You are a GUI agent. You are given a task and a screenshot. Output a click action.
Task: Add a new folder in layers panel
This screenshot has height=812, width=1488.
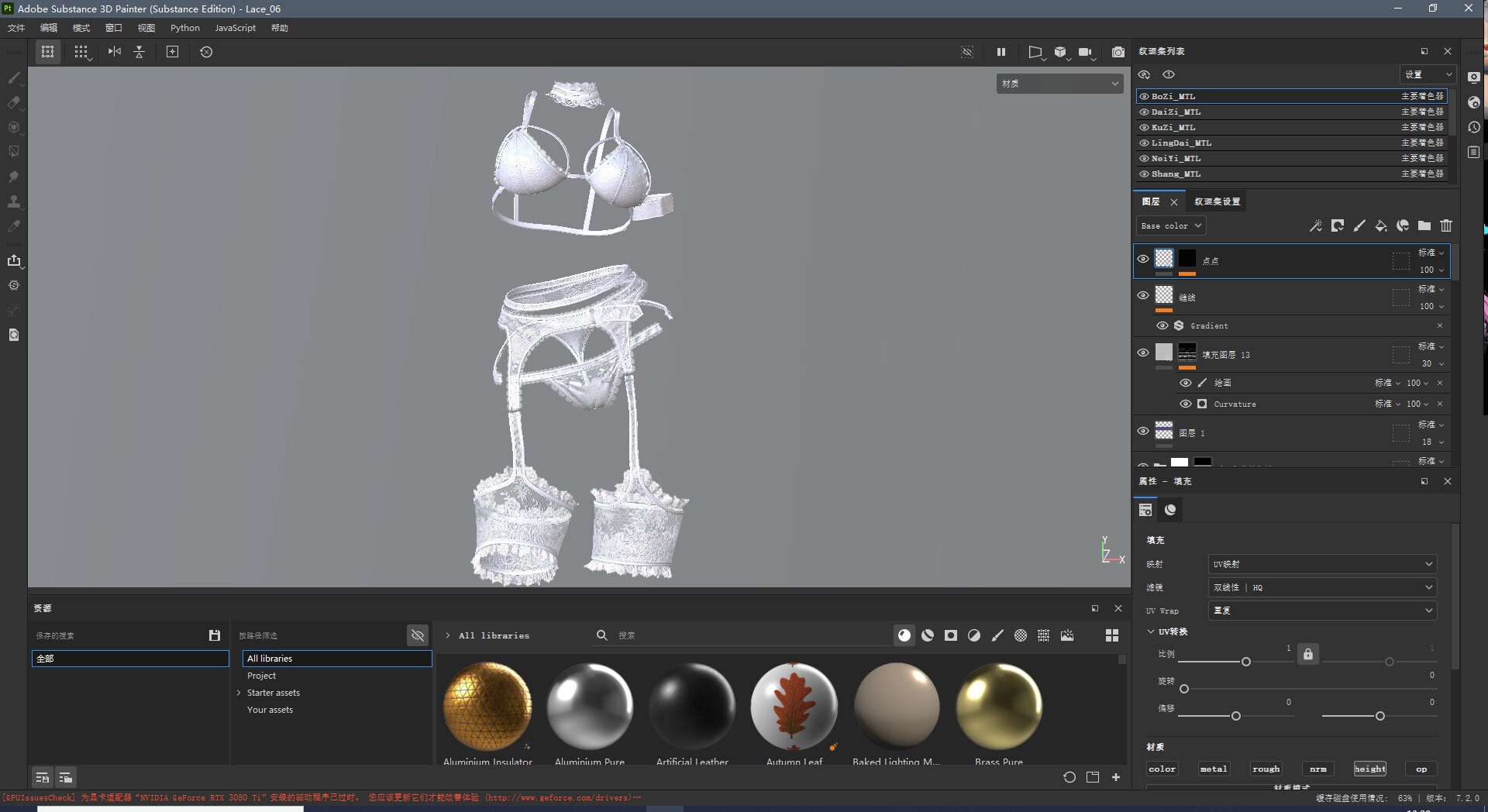tap(1424, 226)
